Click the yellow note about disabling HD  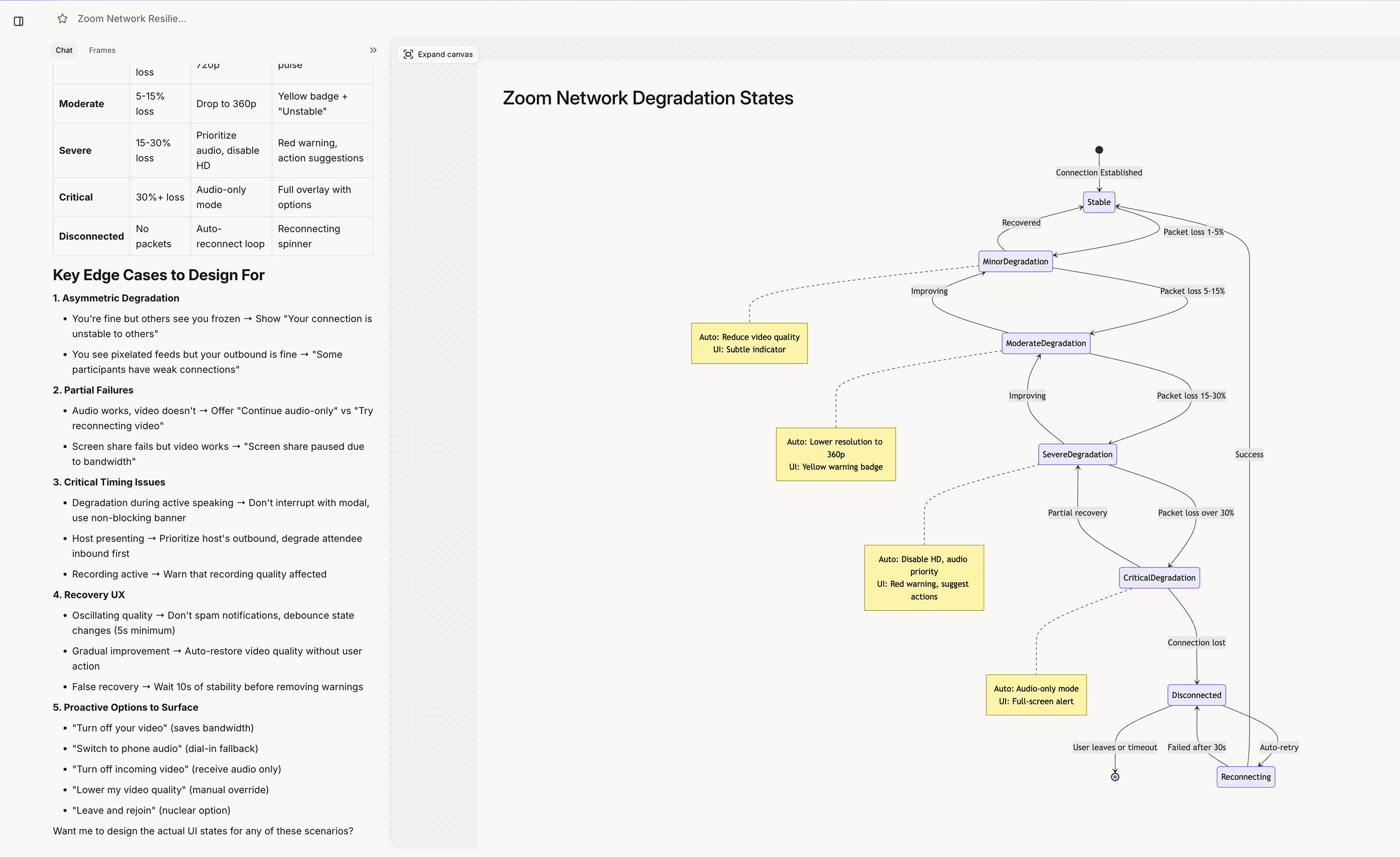(923, 578)
